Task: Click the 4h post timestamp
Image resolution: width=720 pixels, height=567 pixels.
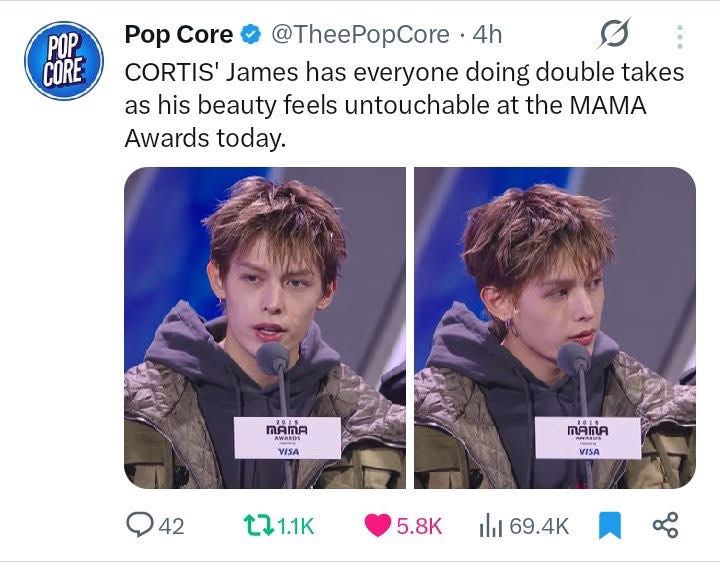Action: [486, 35]
